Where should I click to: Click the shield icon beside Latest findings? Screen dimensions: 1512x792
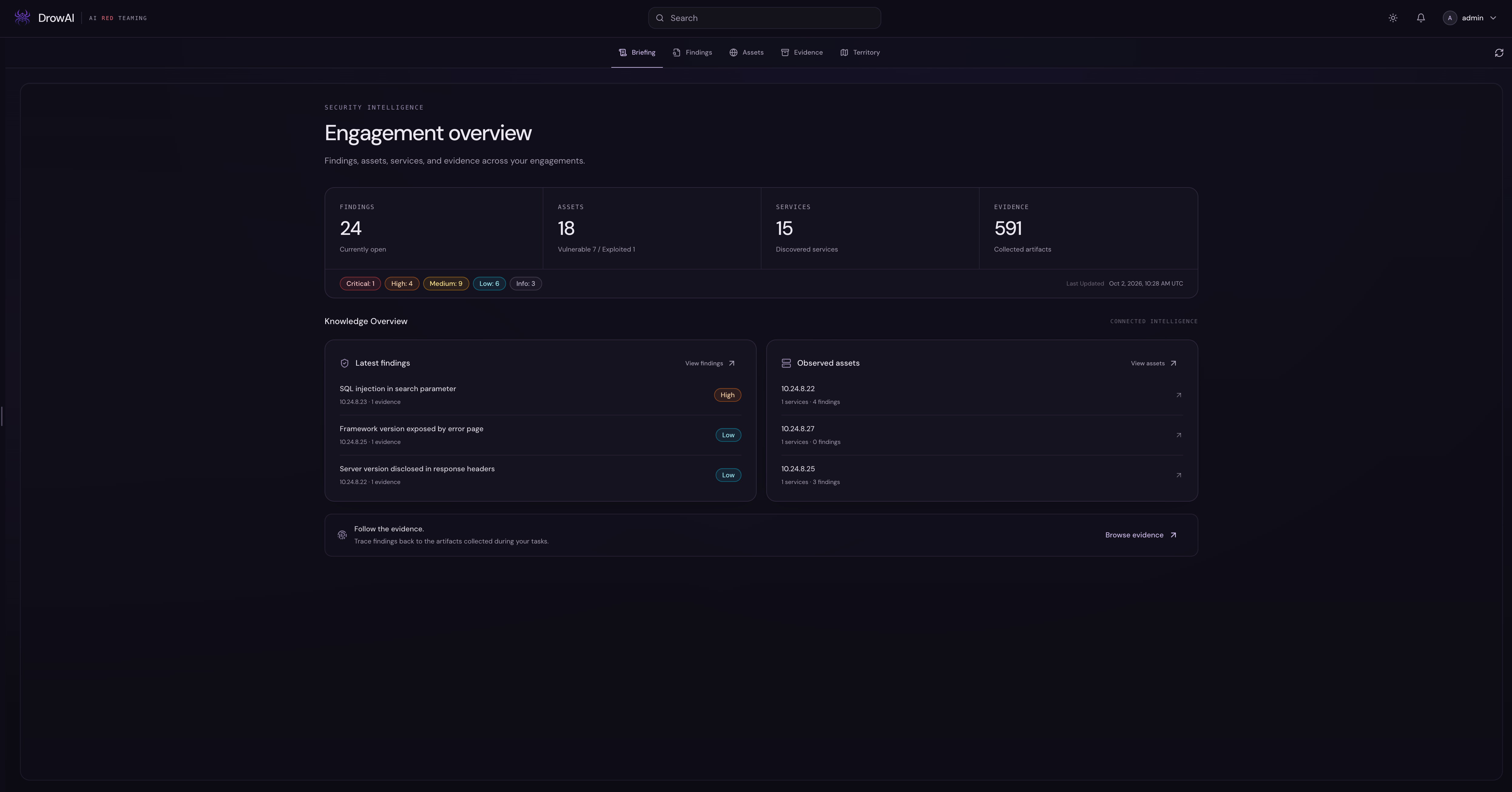345,364
